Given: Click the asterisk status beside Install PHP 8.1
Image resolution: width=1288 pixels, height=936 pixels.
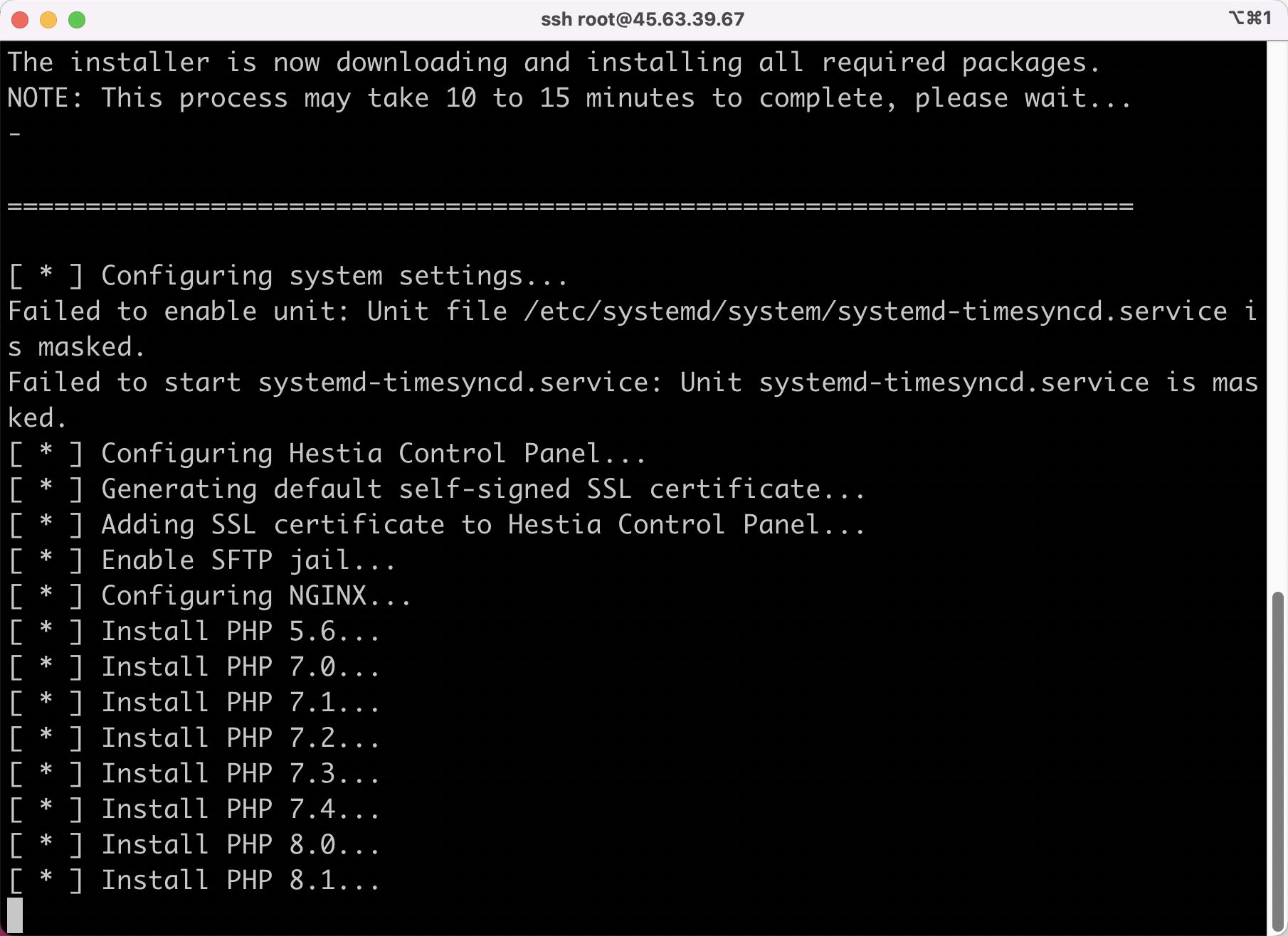Looking at the screenshot, I should point(46,878).
